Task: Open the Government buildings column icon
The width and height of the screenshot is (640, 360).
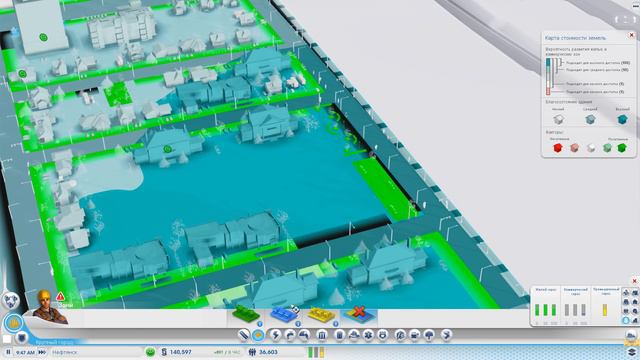Action: click(x=322, y=335)
